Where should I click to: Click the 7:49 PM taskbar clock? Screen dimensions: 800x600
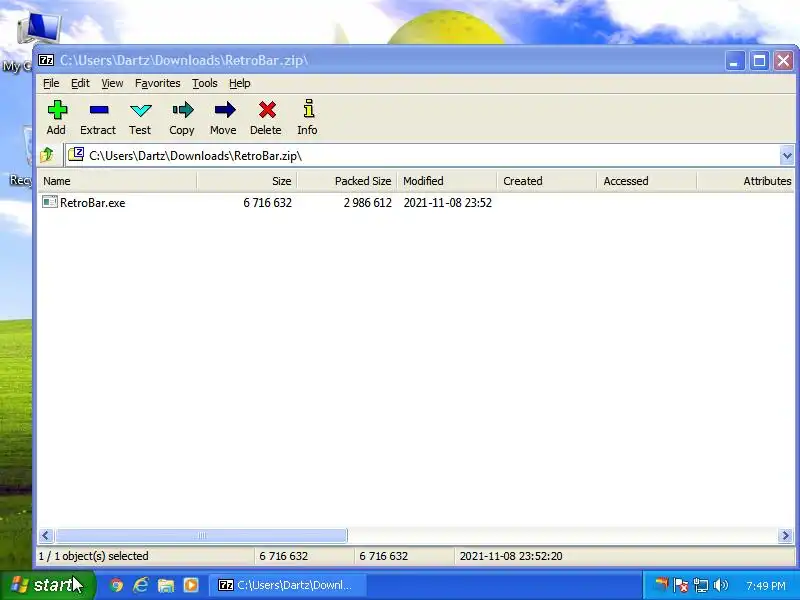click(765, 586)
